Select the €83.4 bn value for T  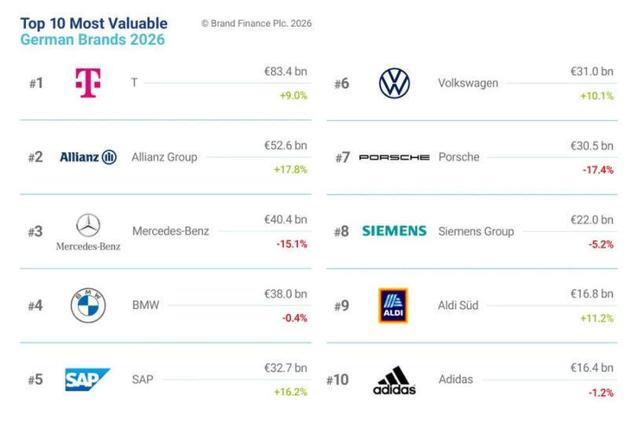click(x=286, y=71)
